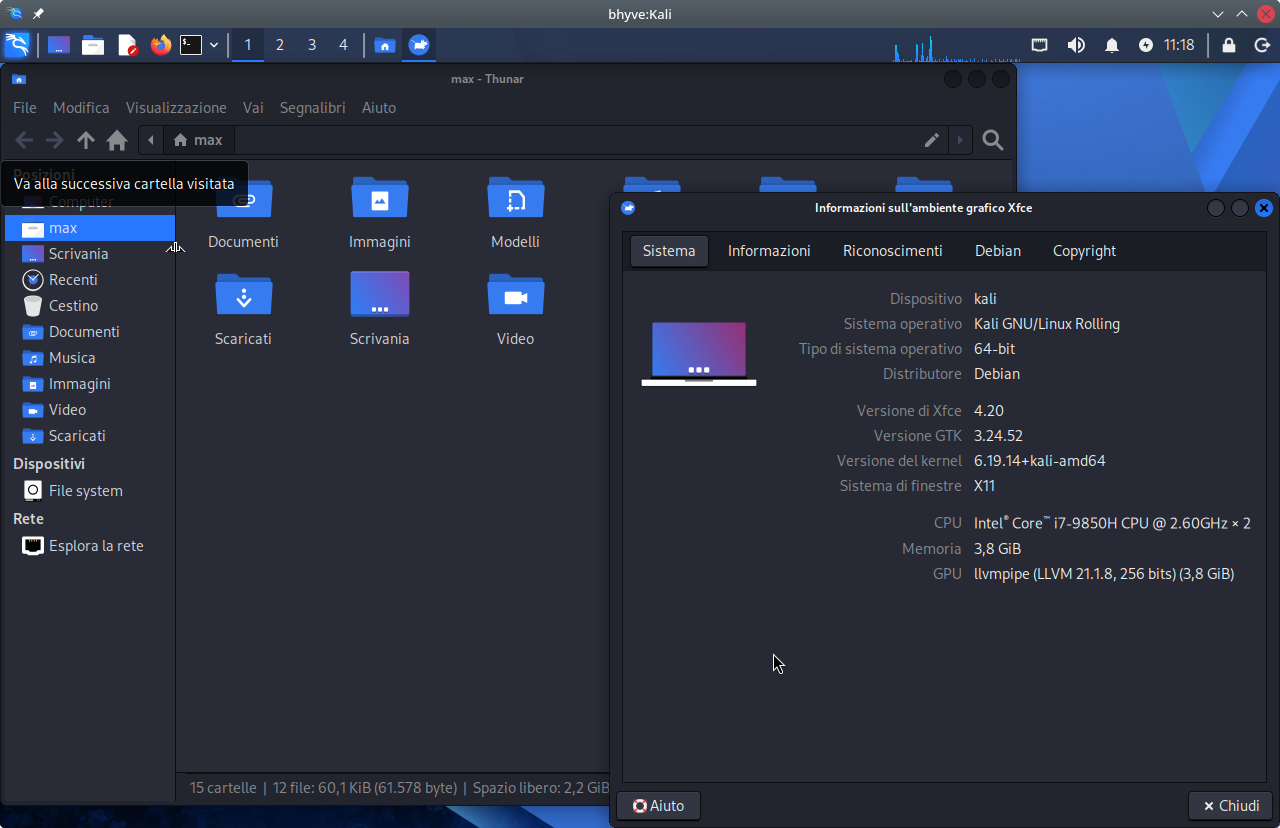
Task: Switch to workspace 3
Action: coord(312,45)
